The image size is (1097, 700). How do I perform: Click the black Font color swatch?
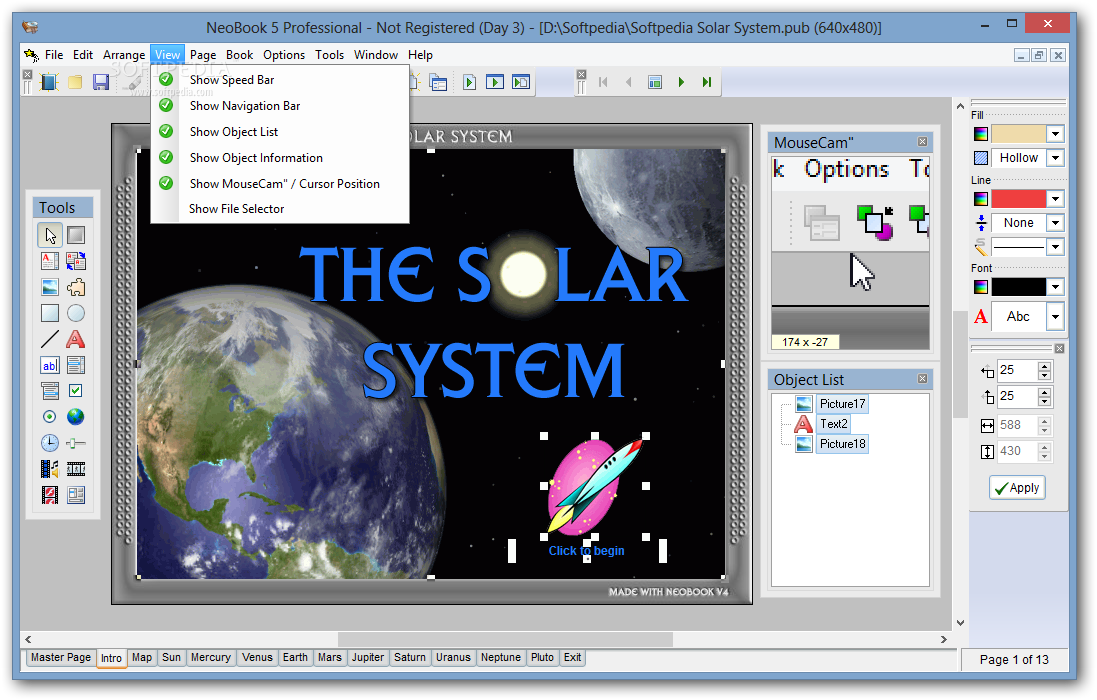(1019, 287)
